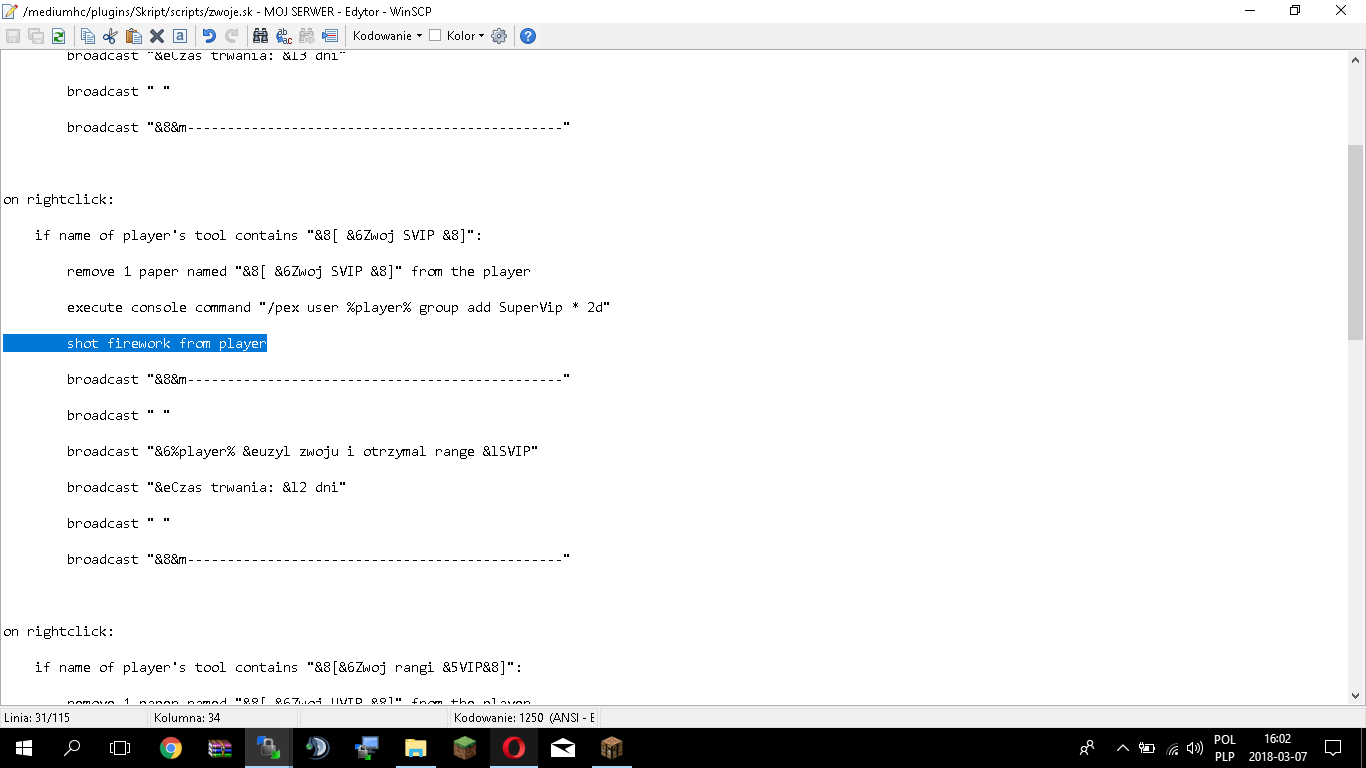Open editor preferences gear icon

tap(499, 36)
